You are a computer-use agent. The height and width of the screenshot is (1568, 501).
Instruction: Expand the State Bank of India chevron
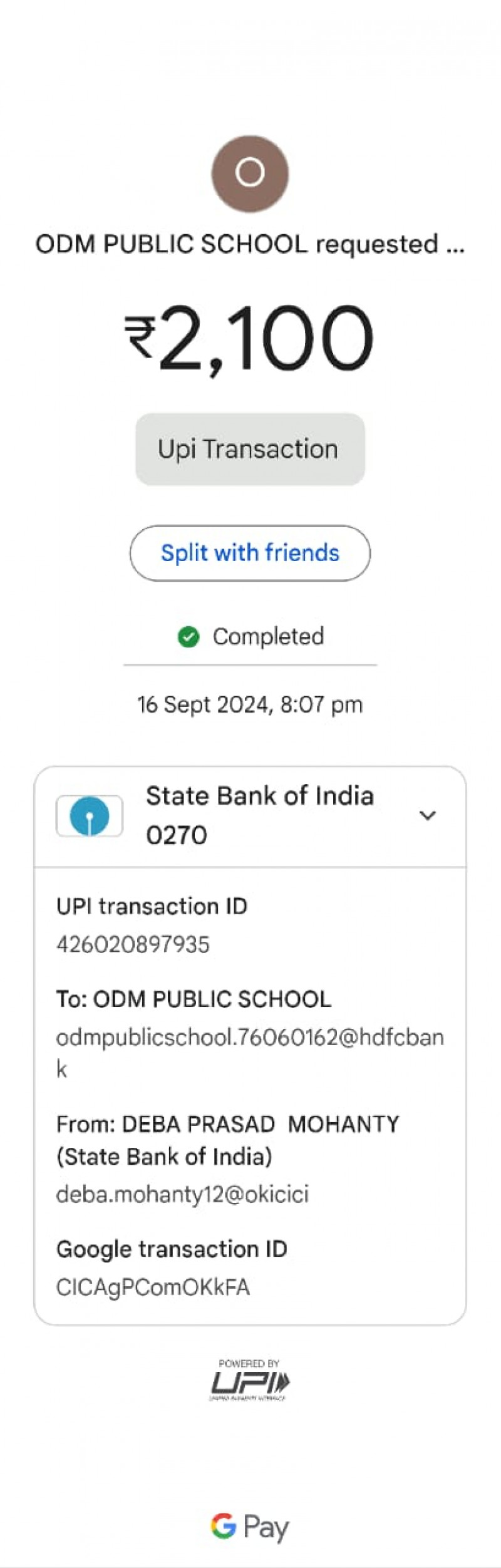coord(427,815)
